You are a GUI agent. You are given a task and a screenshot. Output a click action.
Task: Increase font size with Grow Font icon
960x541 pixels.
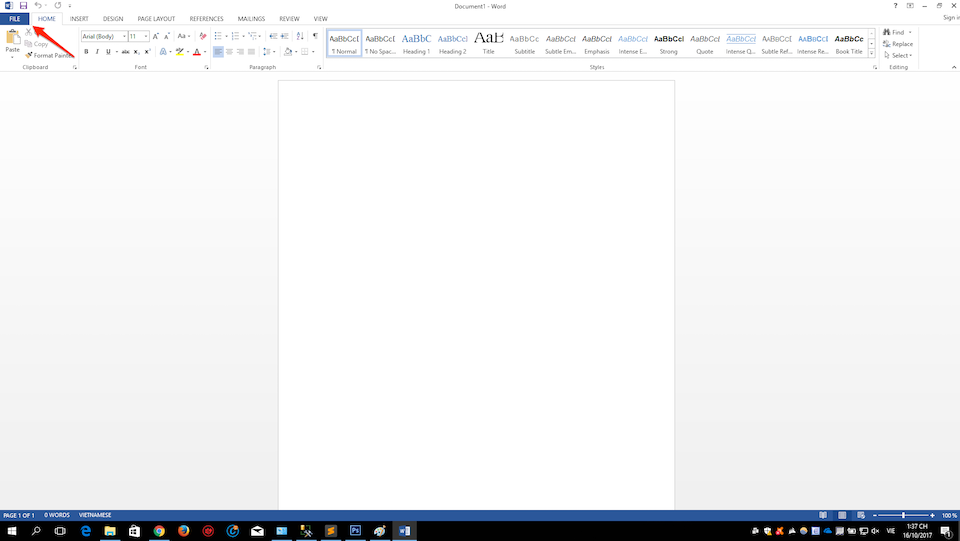(156, 36)
